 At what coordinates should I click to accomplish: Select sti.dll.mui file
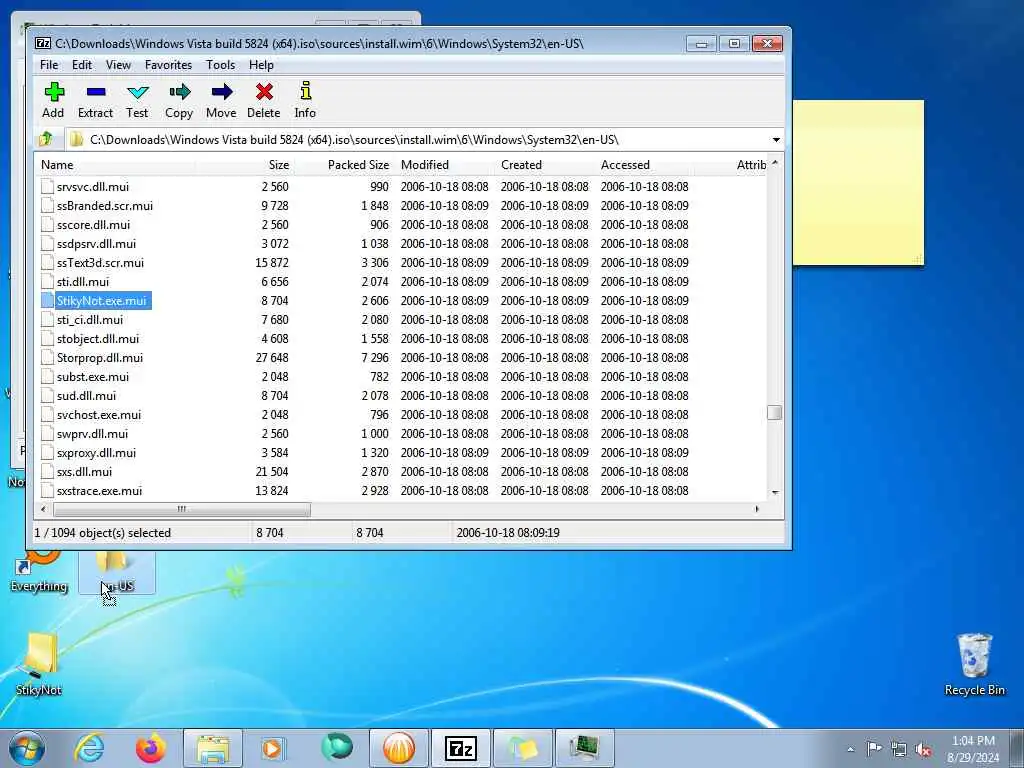(x=83, y=281)
